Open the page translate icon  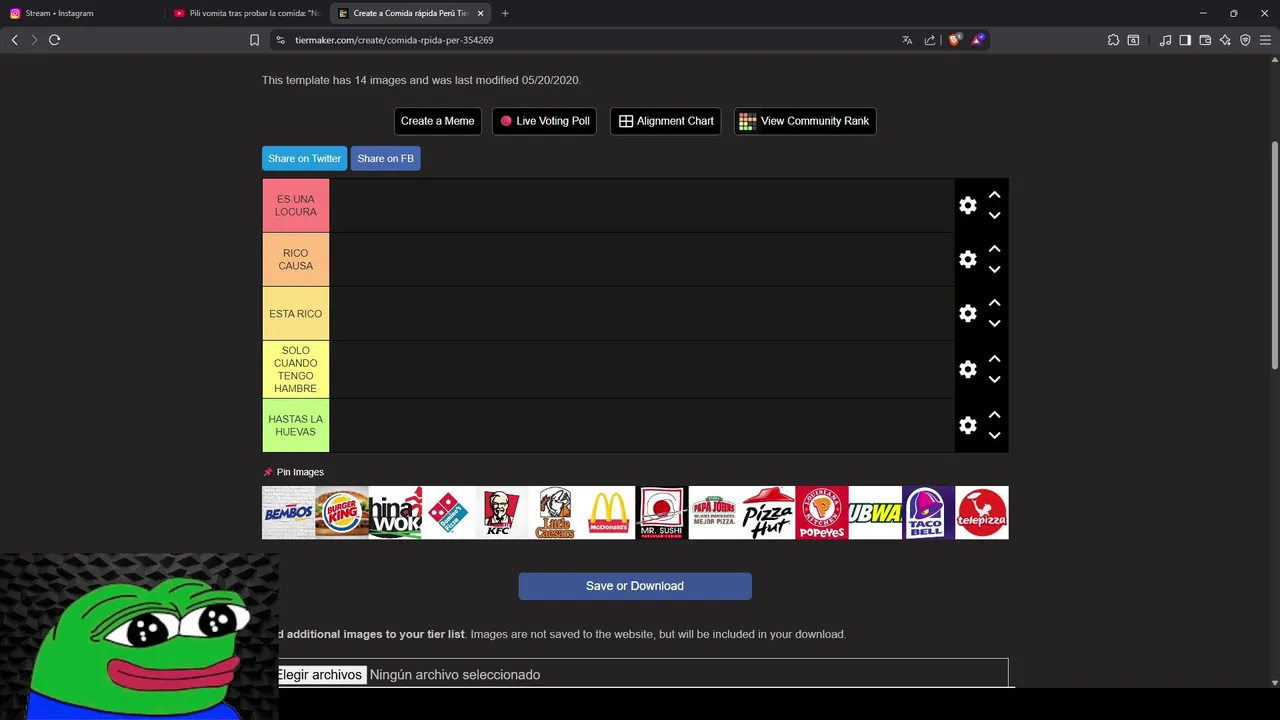click(907, 40)
